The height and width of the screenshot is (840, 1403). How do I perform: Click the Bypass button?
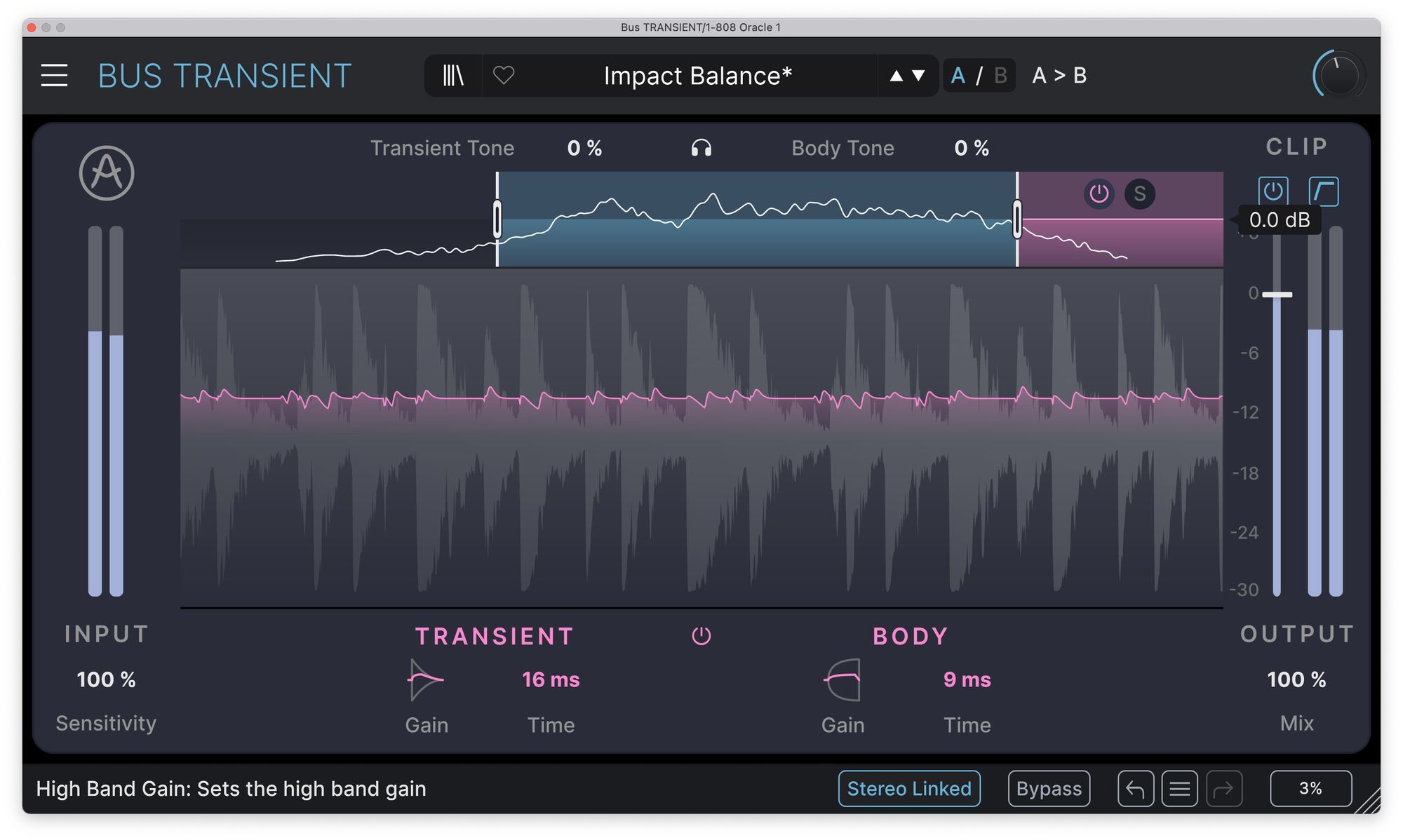tap(1049, 789)
